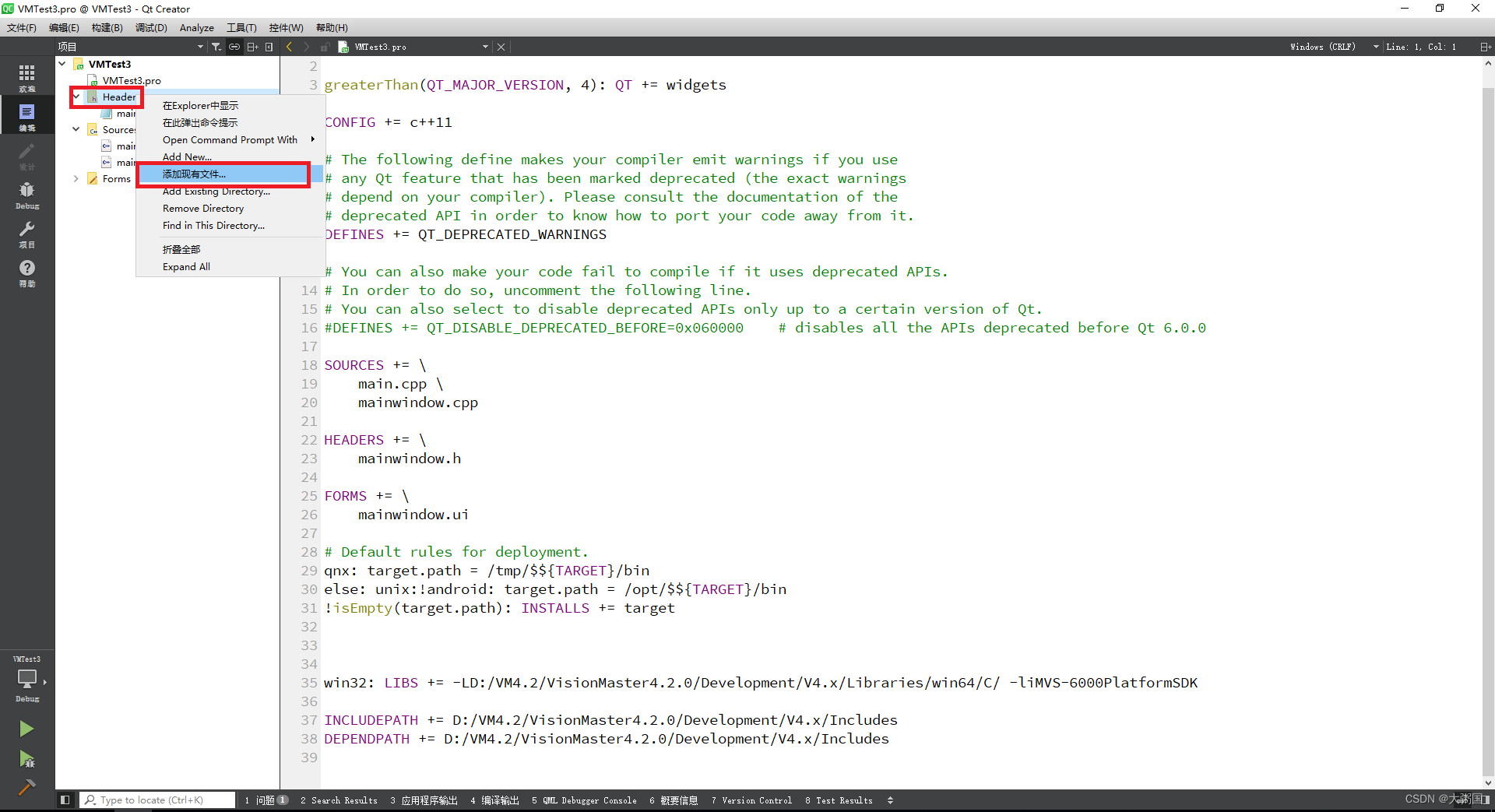Collapse the VMTest3 project node
This screenshot has width=1495, height=812.
pyautogui.click(x=62, y=64)
